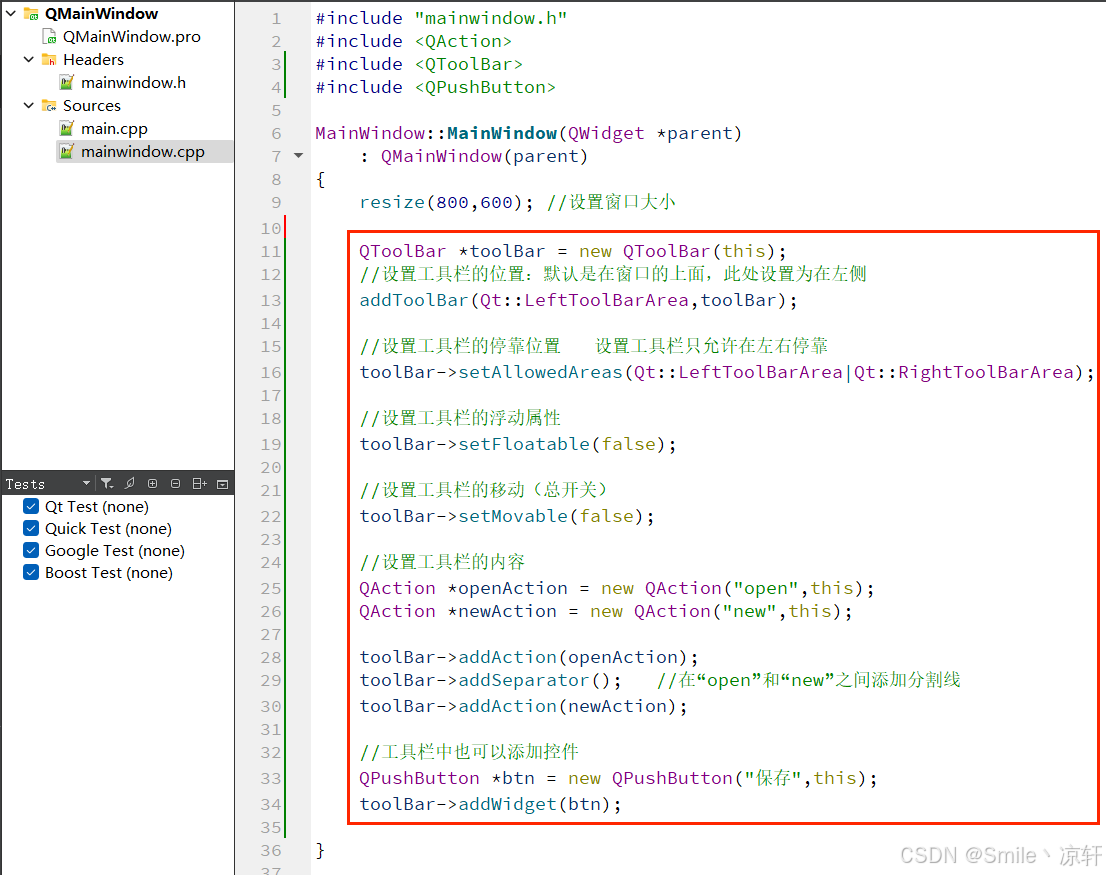Viewport: 1106px width, 875px height.
Task: Click line number 25 in the gutter
Action: pos(271,589)
